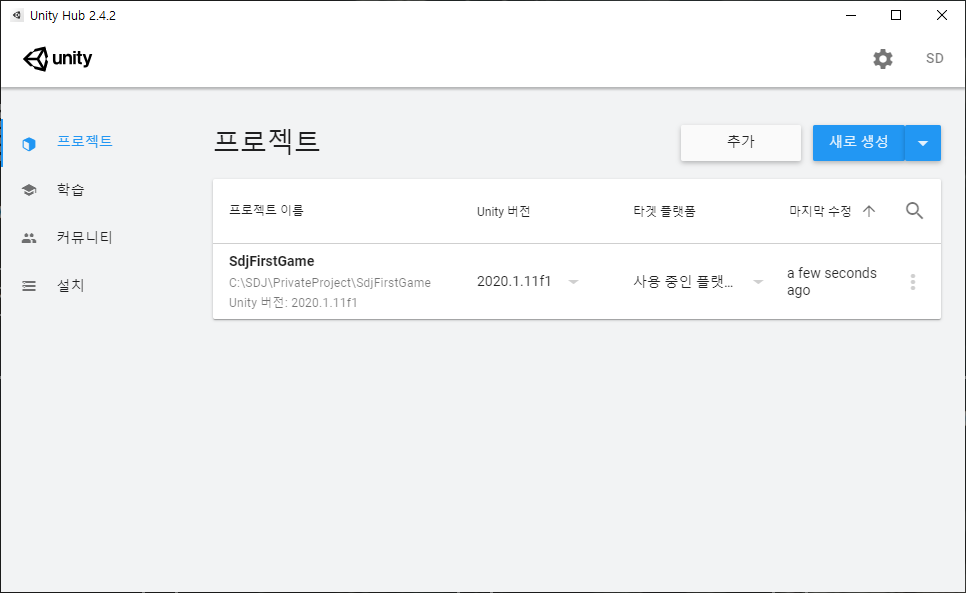Click the 커뮤니티 people icon
This screenshot has width=966, height=593.
coord(29,238)
